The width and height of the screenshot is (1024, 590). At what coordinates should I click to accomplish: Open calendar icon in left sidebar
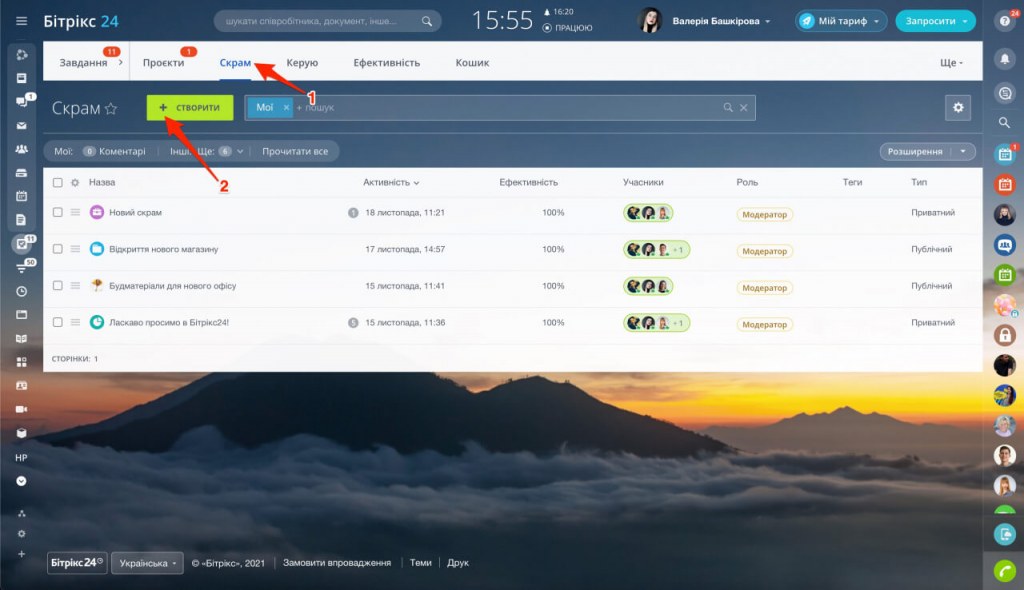point(22,195)
